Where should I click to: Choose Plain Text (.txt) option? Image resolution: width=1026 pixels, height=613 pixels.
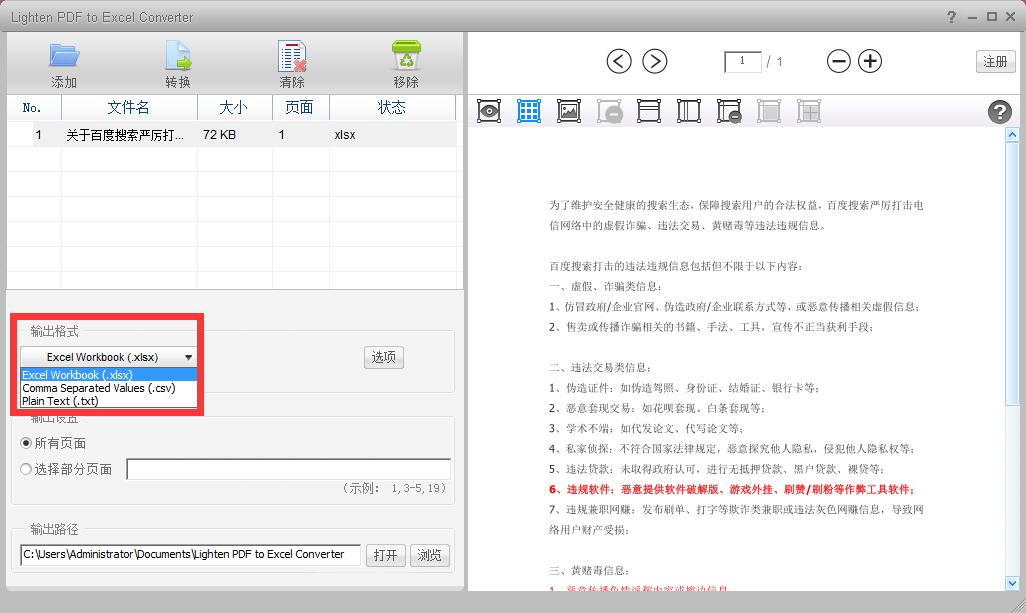click(x=109, y=401)
